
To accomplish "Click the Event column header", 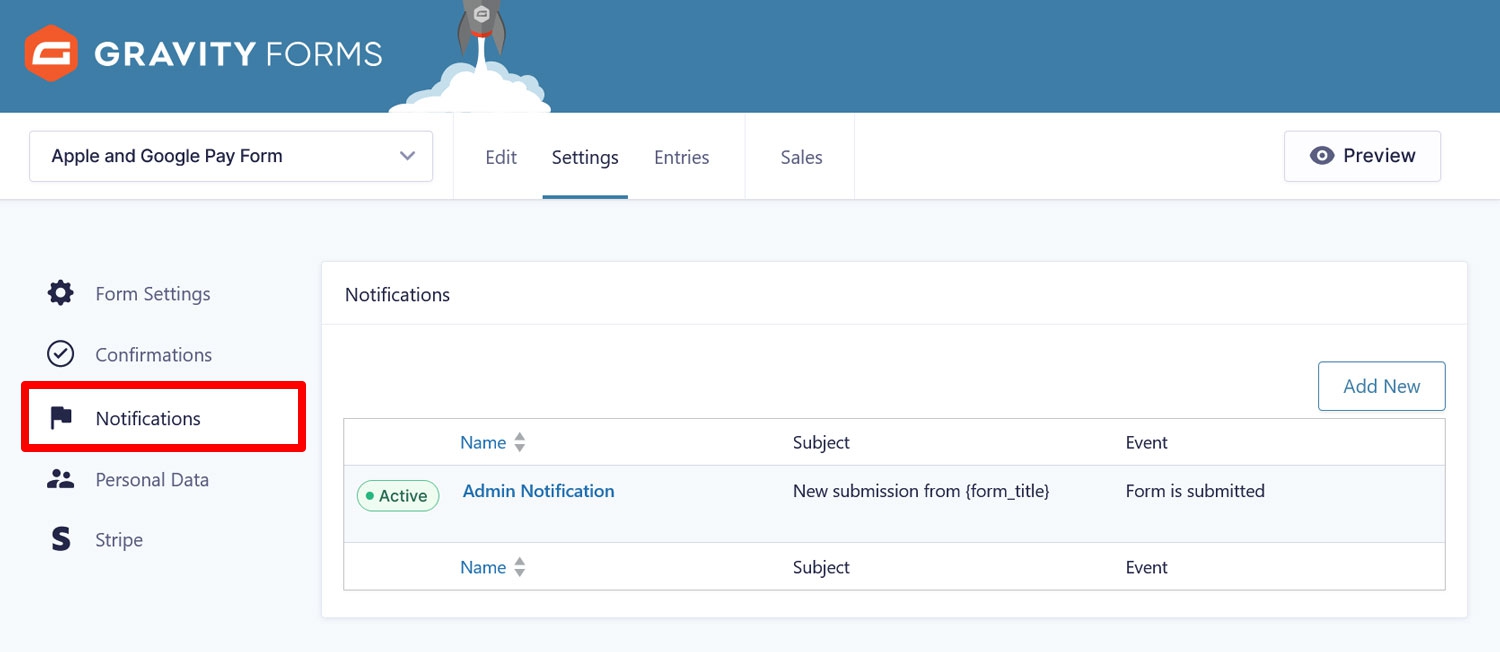I will click(1147, 442).
